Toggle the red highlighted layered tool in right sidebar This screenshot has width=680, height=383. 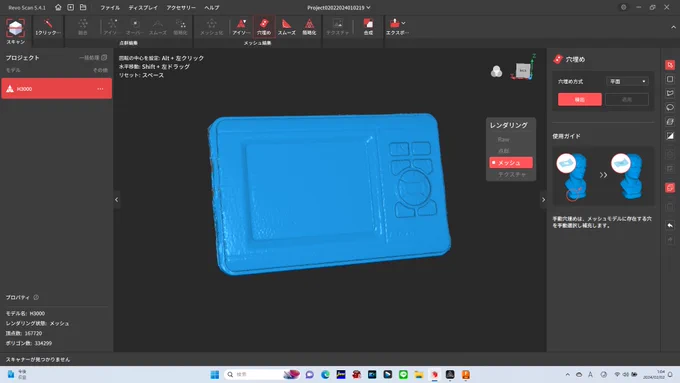pyautogui.click(x=670, y=188)
